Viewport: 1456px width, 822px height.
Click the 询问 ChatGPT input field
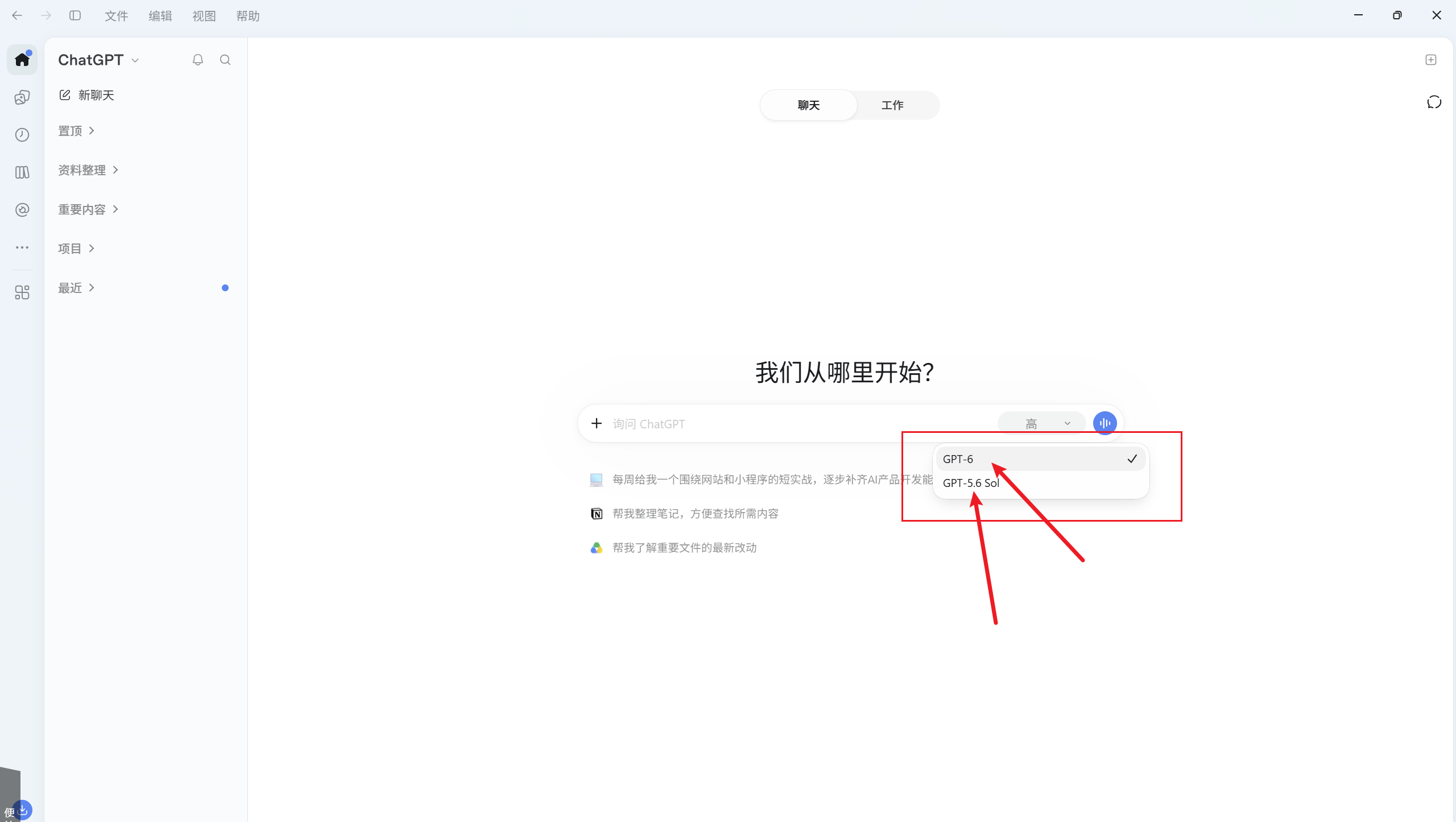pyautogui.click(x=802, y=424)
